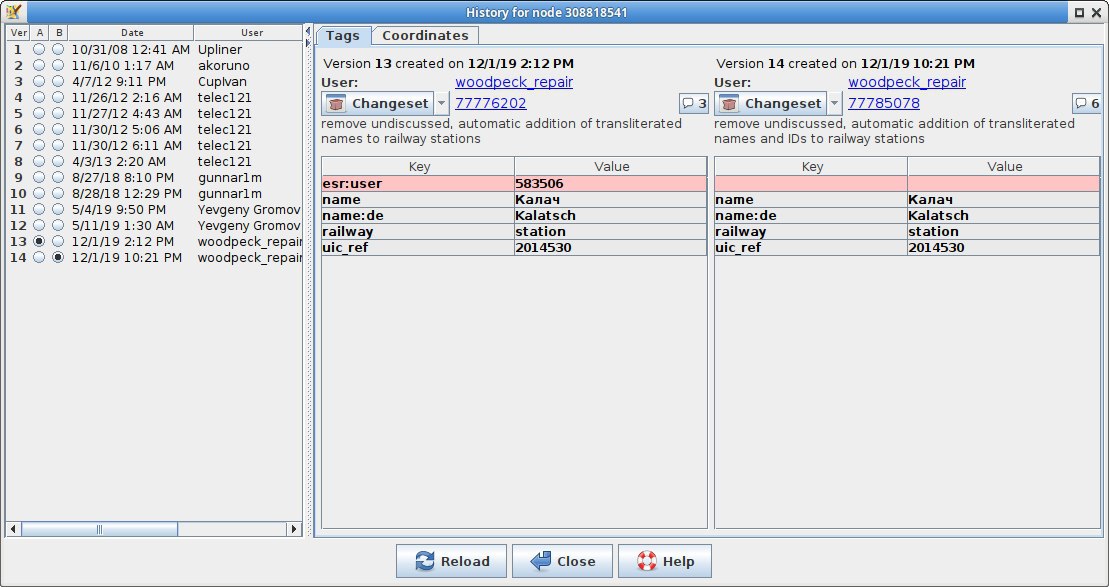Select version 11 in column A
The height and width of the screenshot is (587, 1109).
pyautogui.click(x=39, y=210)
